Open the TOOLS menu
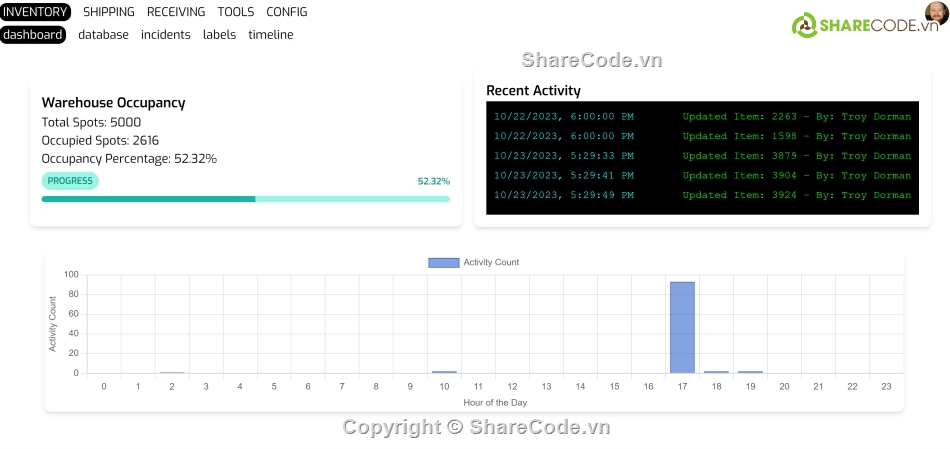The width and height of the screenshot is (950, 449). click(236, 12)
